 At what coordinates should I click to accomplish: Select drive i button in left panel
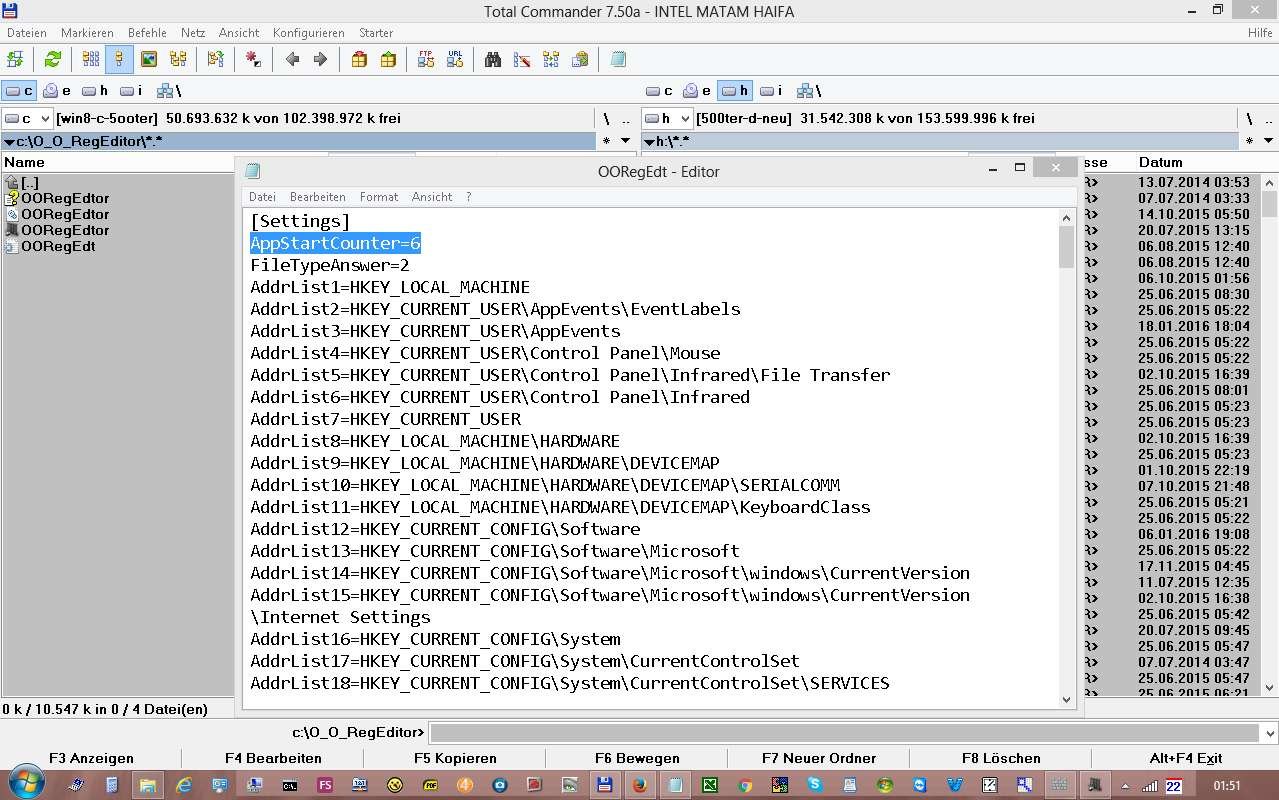coord(130,91)
